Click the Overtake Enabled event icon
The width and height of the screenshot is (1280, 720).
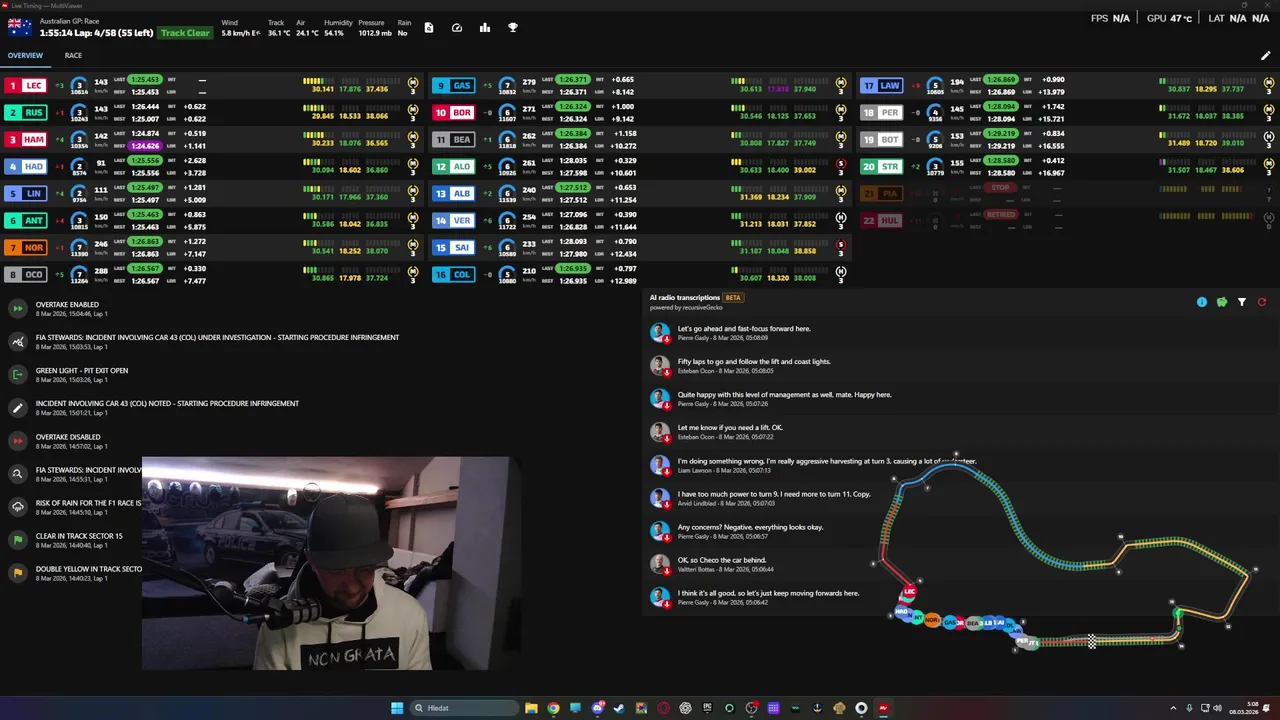click(x=17, y=308)
